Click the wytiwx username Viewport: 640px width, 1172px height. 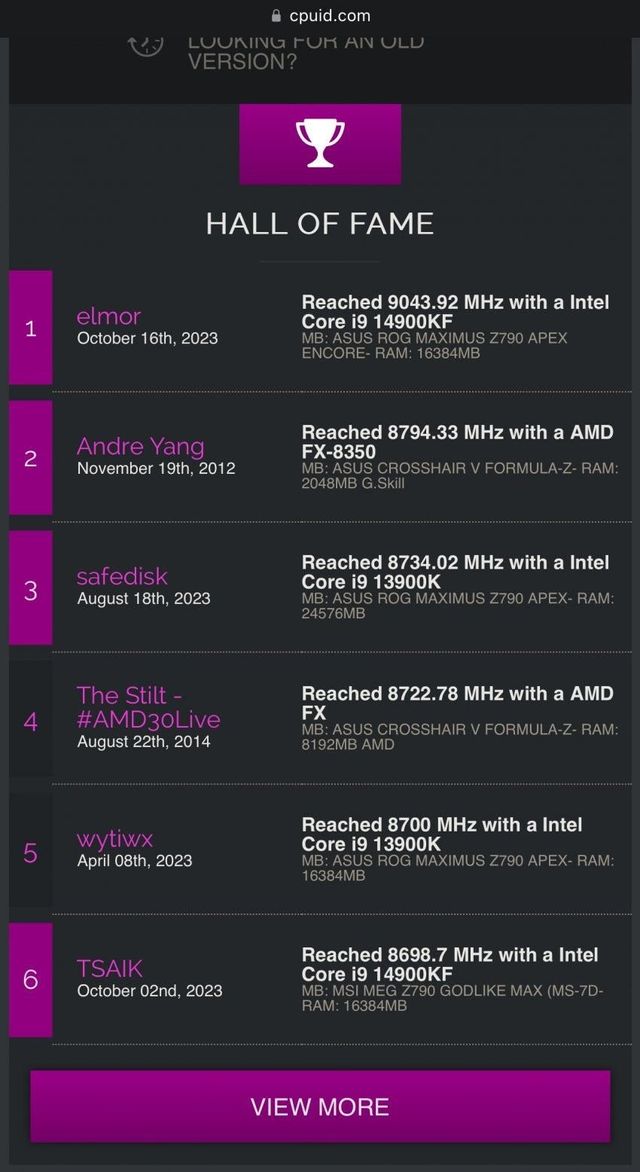pyautogui.click(x=114, y=838)
